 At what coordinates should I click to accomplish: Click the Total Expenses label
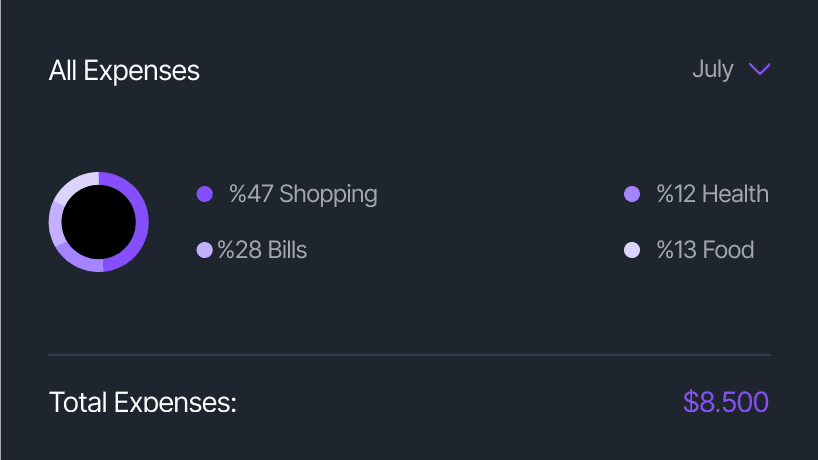tap(142, 403)
